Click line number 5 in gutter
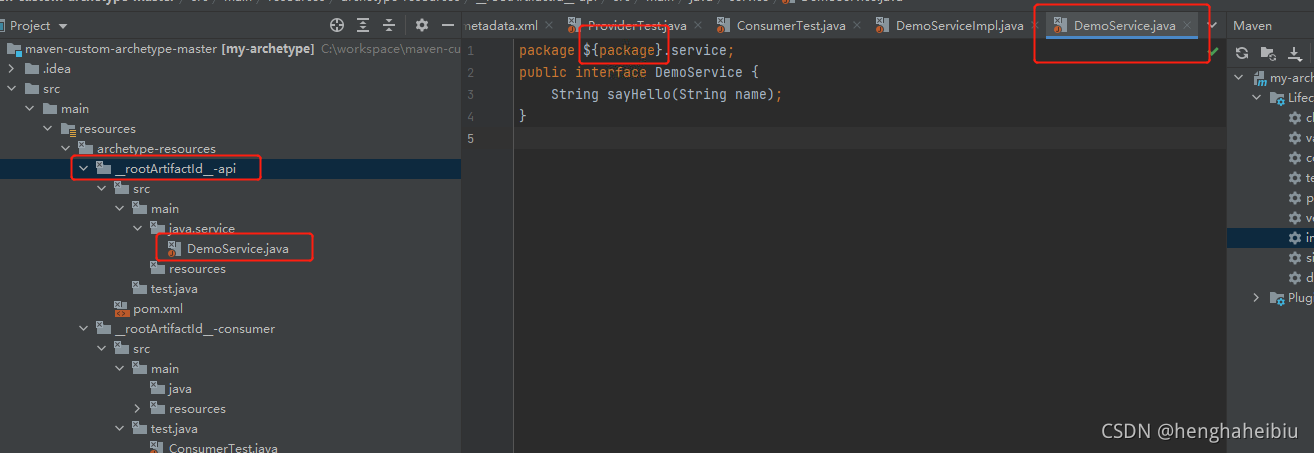This screenshot has width=1314, height=453. (471, 138)
